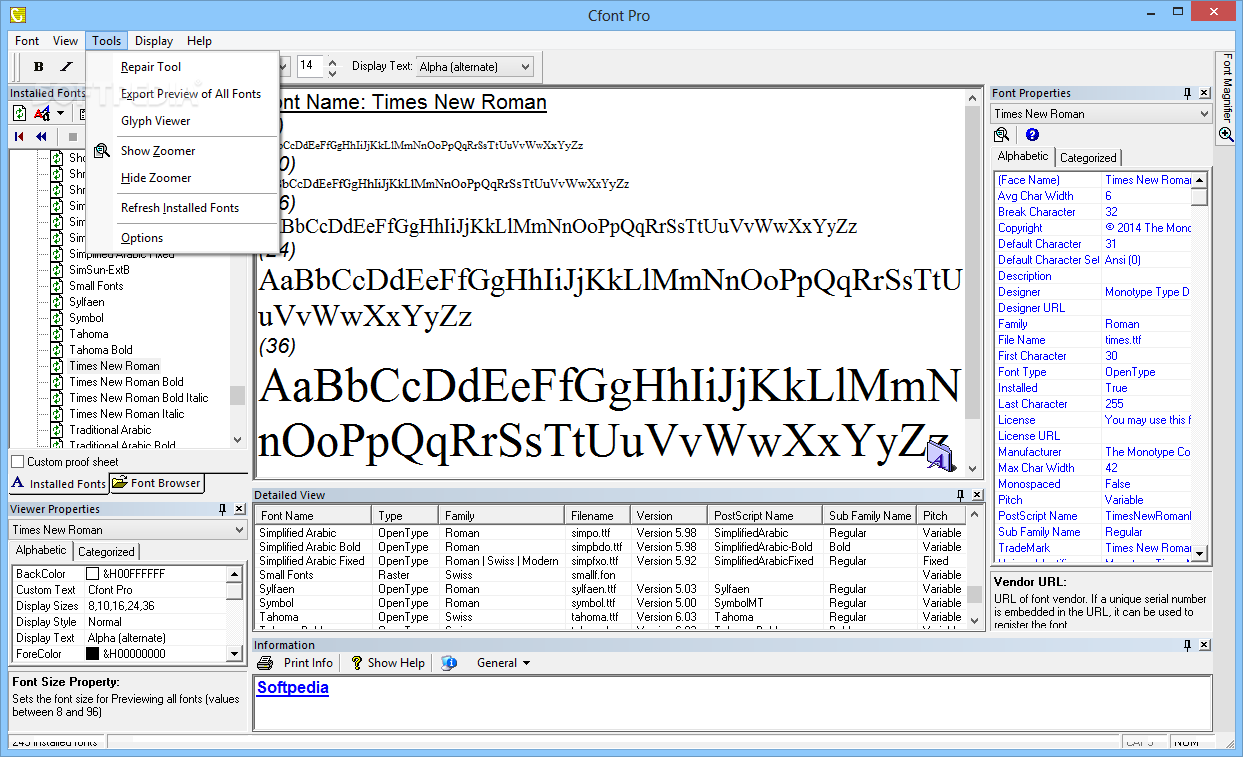Screen dimensions: 1243x757
Task: Click the Symbol font file icon
Action: [x=57, y=318]
